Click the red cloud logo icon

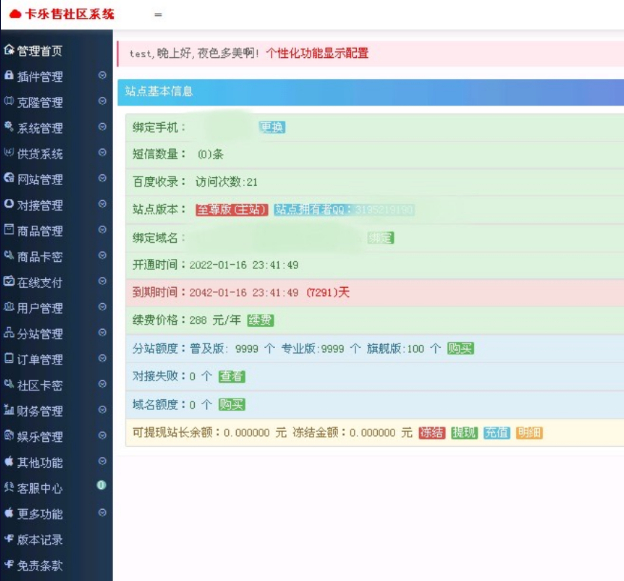pyautogui.click(x=15, y=14)
